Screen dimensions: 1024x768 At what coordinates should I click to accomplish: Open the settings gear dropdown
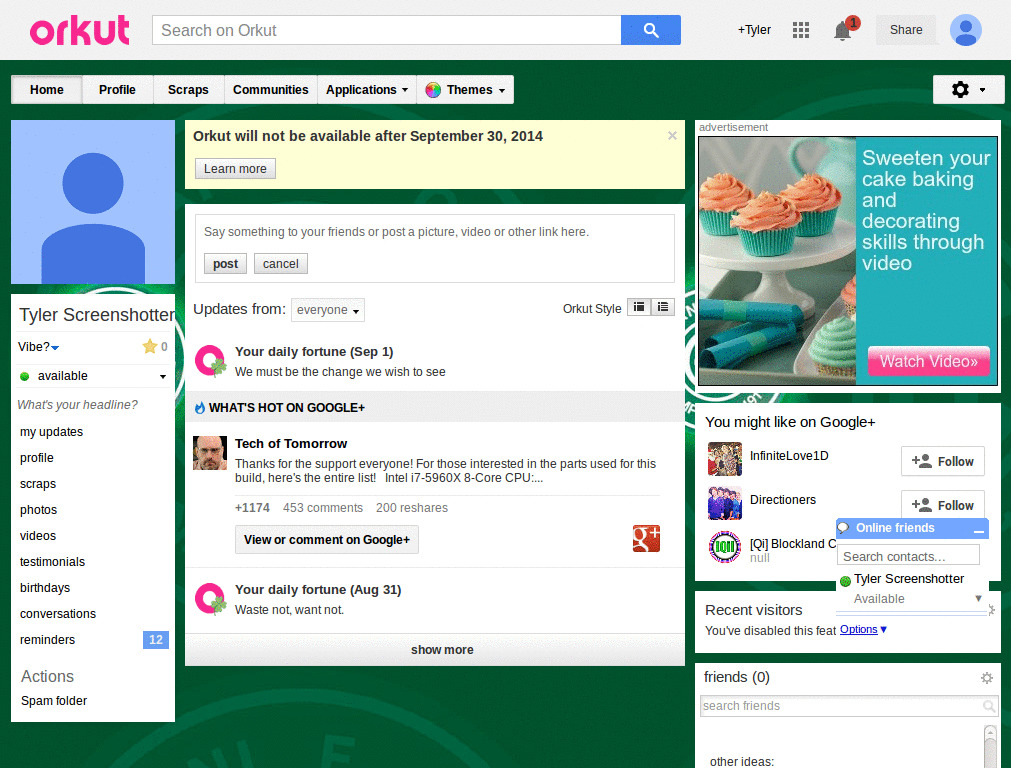[x=968, y=89]
